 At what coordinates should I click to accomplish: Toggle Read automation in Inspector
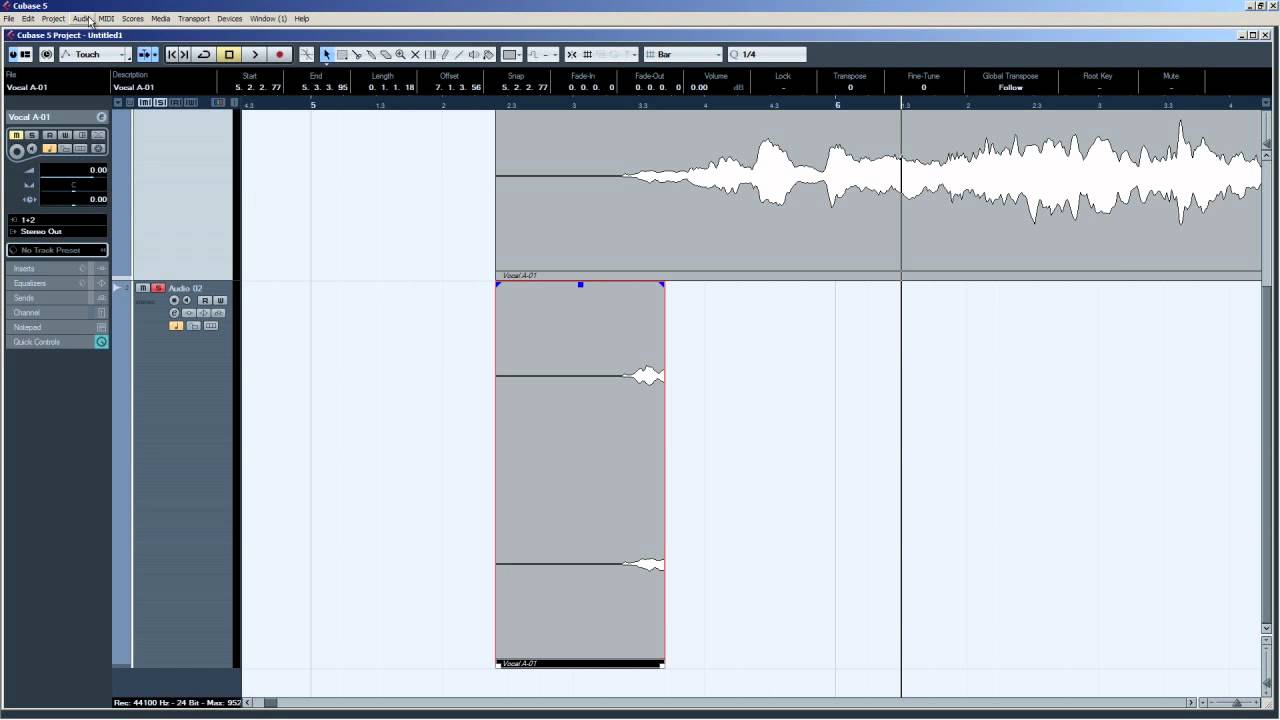point(49,135)
